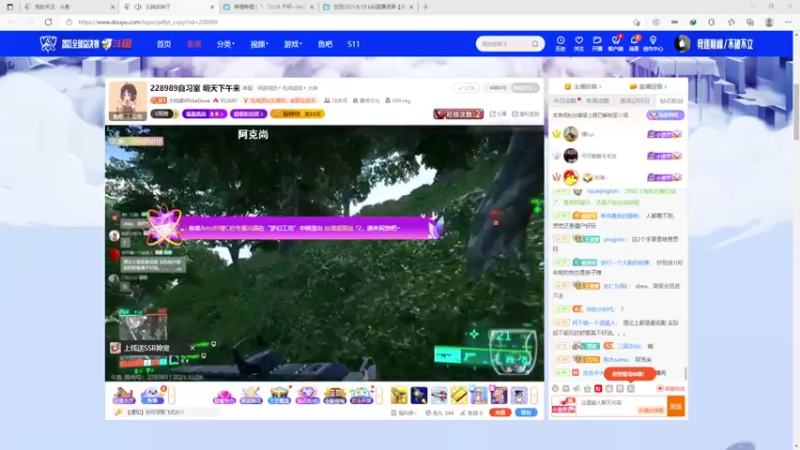800x450 pixels.
Task: Open the 任务大厅 task hall icon
Action: coord(124,395)
